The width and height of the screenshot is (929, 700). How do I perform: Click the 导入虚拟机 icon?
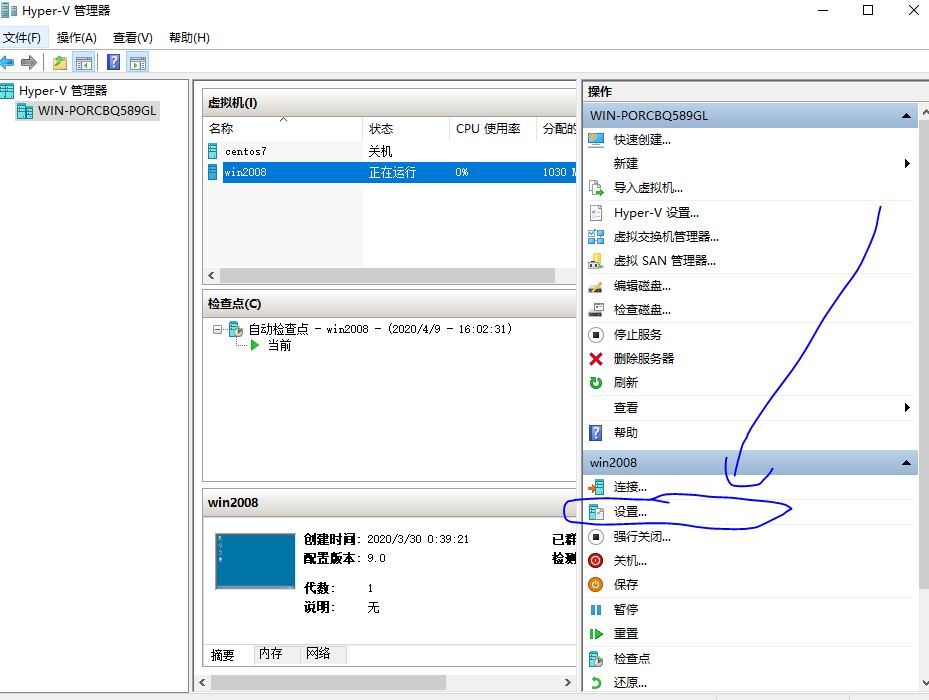point(596,188)
